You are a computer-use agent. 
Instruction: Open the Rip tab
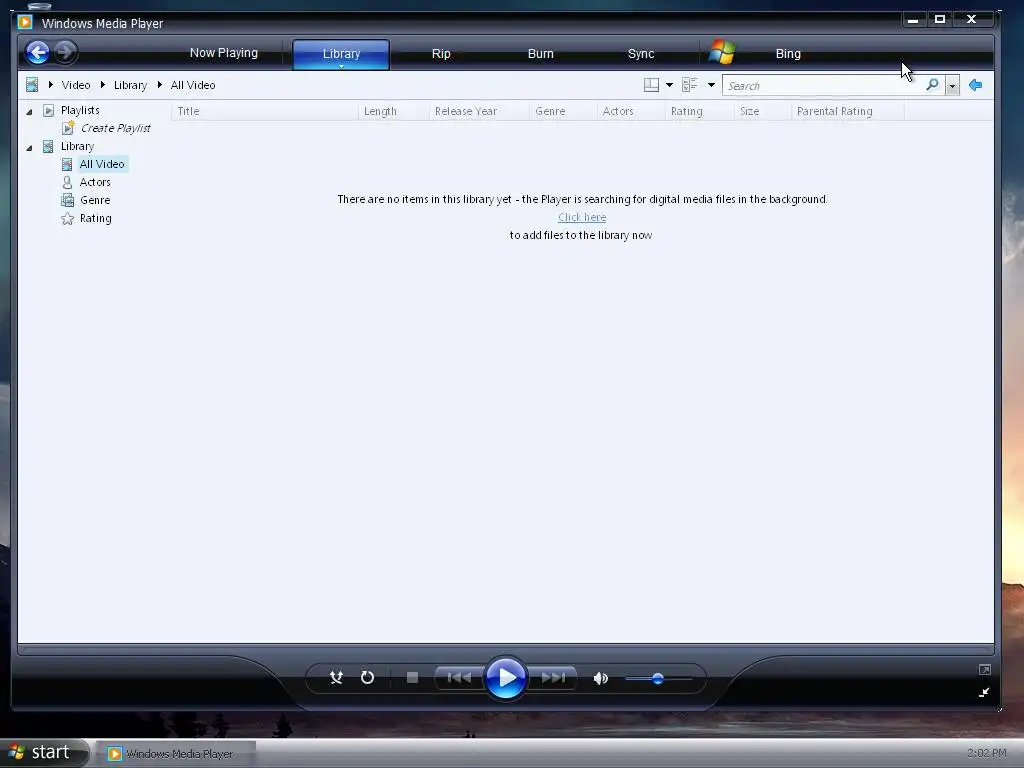tap(441, 54)
